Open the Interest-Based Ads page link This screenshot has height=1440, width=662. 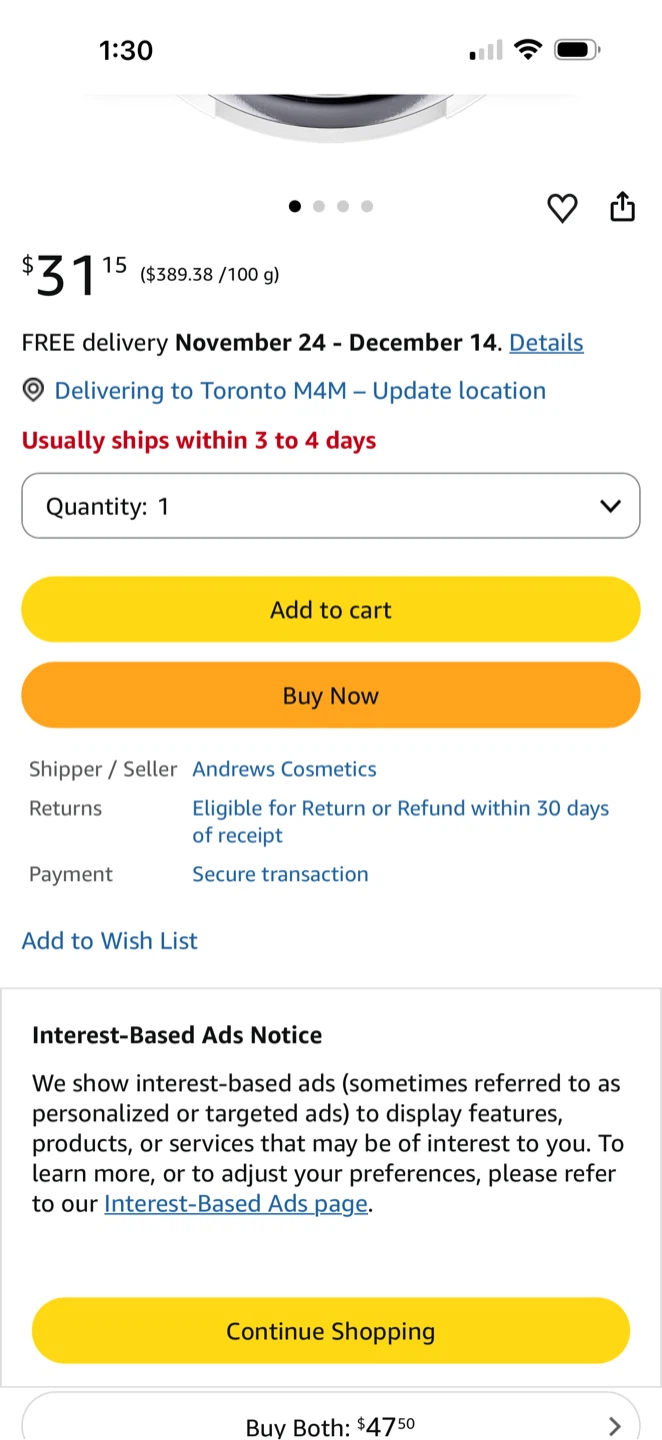click(x=236, y=1204)
